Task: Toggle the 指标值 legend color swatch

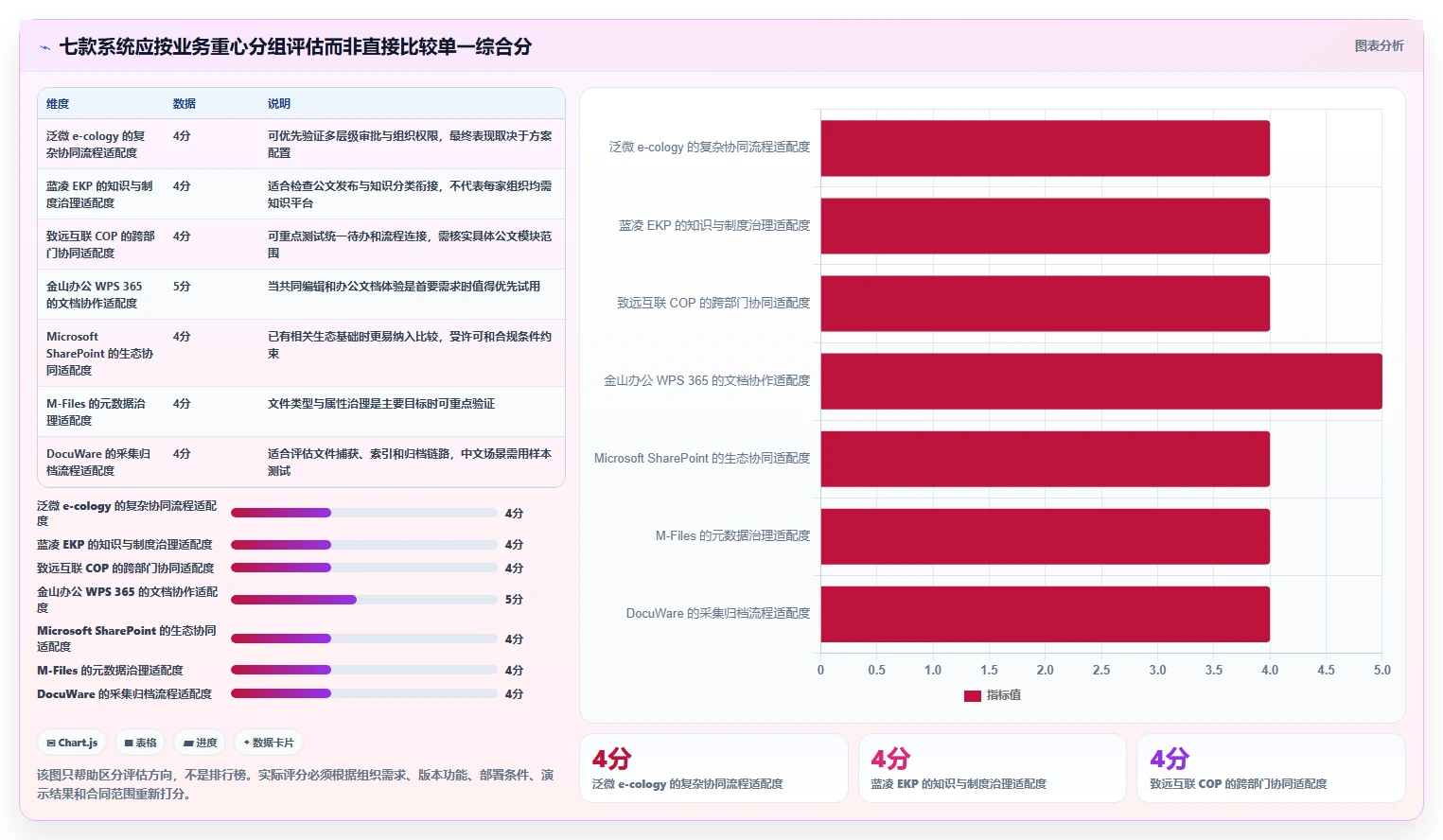Action: [x=972, y=695]
